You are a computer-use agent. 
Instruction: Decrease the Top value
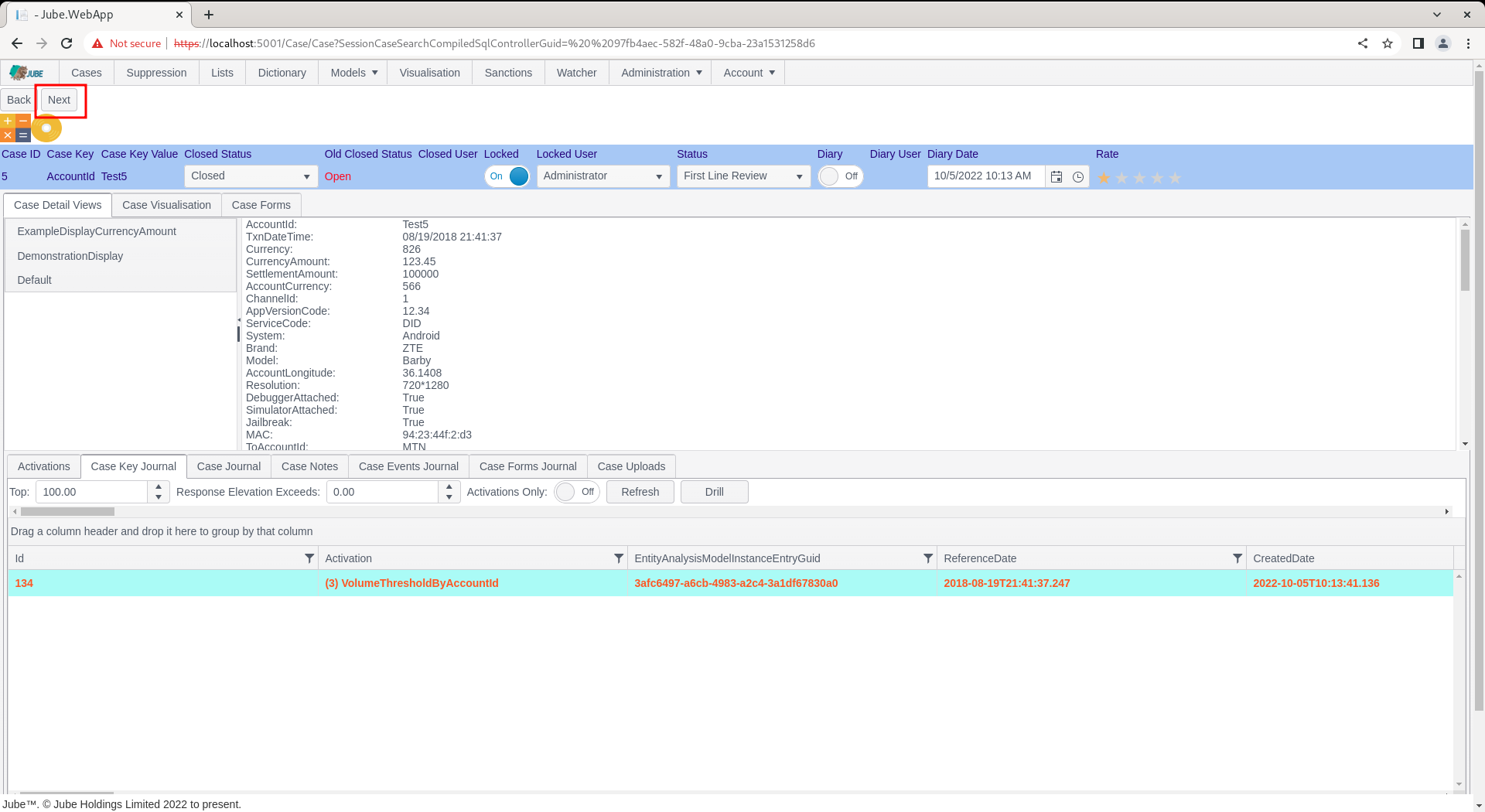159,497
